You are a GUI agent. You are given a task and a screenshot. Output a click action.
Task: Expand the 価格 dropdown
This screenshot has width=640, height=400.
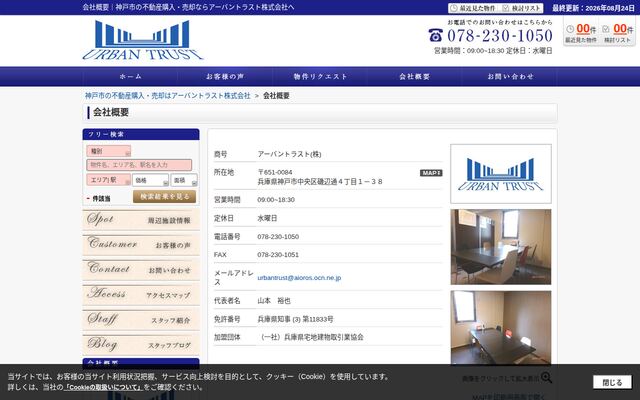(x=150, y=180)
